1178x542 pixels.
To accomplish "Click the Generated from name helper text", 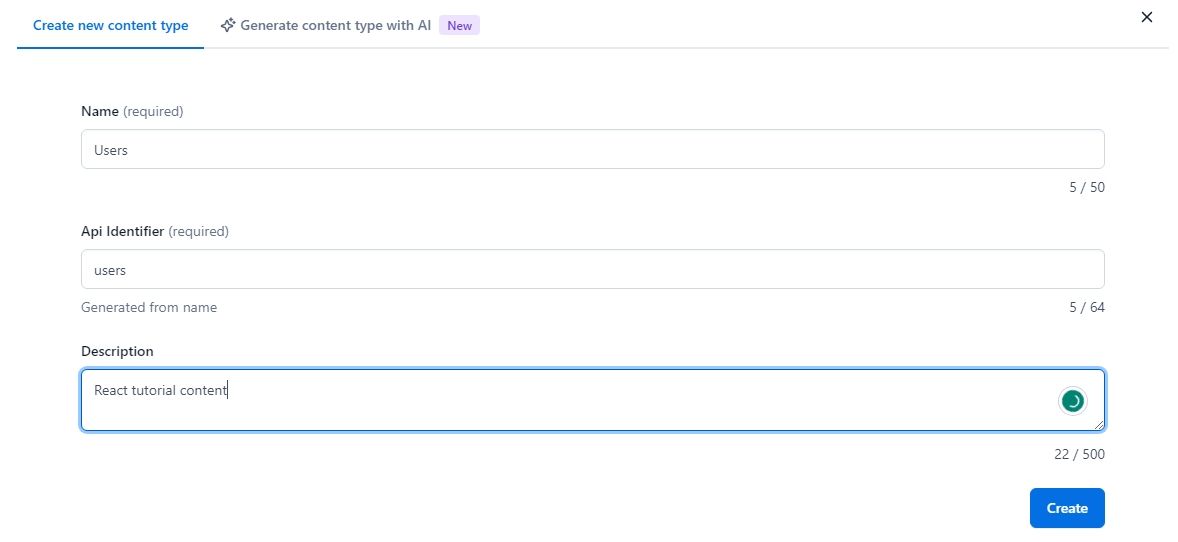I will pyautogui.click(x=149, y=307).
